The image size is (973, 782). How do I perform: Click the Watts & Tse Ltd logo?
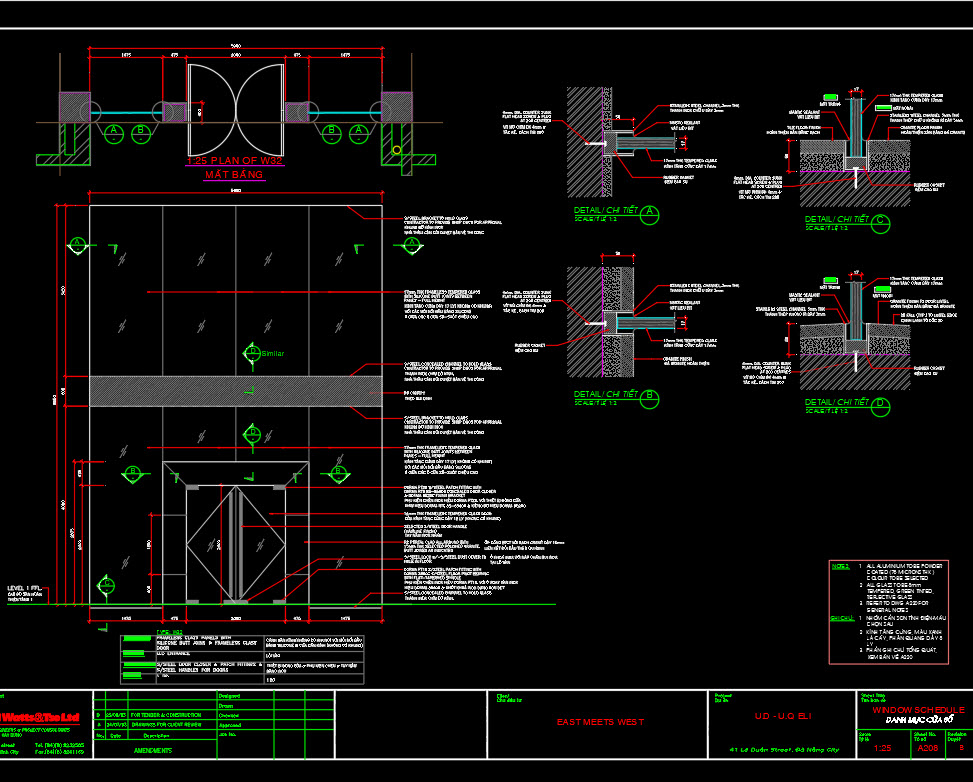pos(40,717)
